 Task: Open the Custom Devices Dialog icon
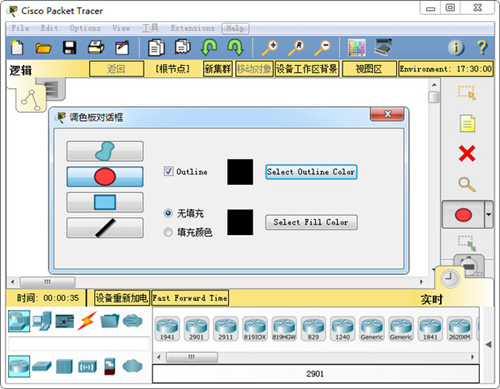point(383,47)
